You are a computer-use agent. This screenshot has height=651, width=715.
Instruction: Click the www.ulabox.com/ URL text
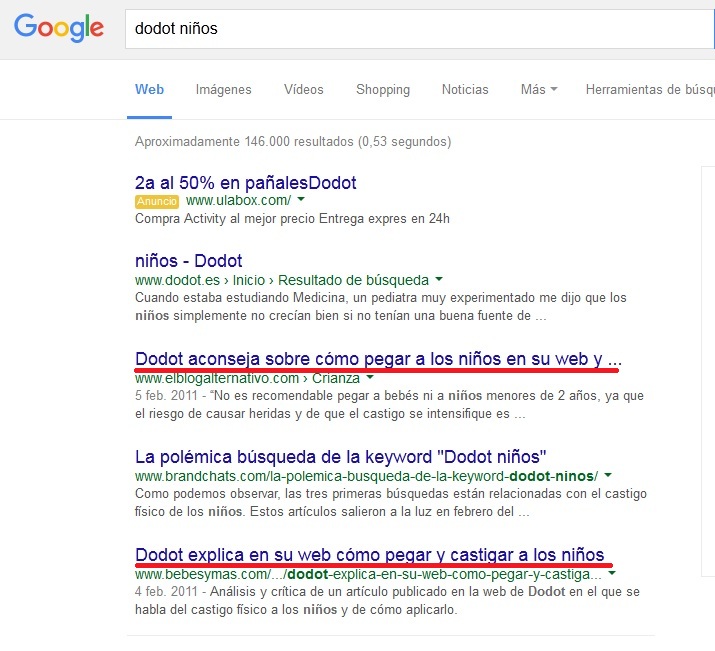(238, 200)
